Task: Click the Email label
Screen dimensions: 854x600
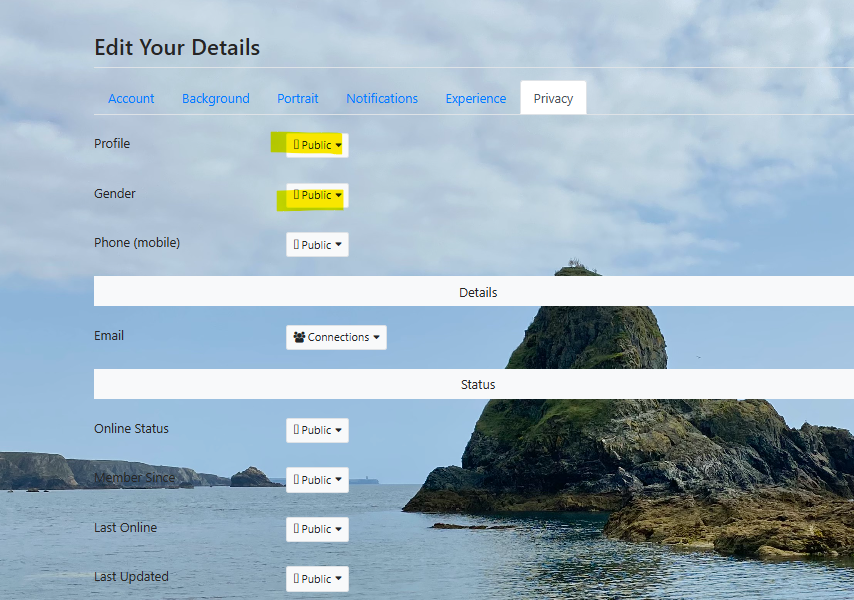Action: click(x=109, y=335)
